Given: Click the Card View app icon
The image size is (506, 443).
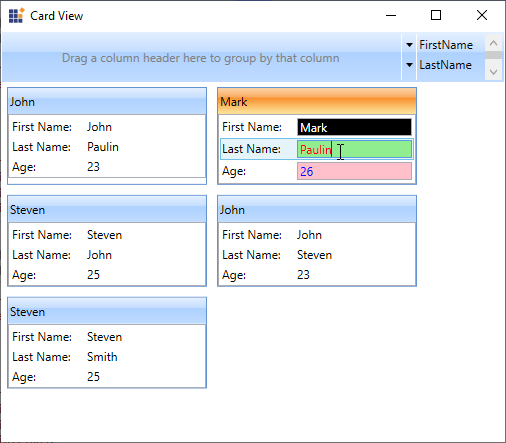Looking at the screenshot, I should click(x=16, y=15).
